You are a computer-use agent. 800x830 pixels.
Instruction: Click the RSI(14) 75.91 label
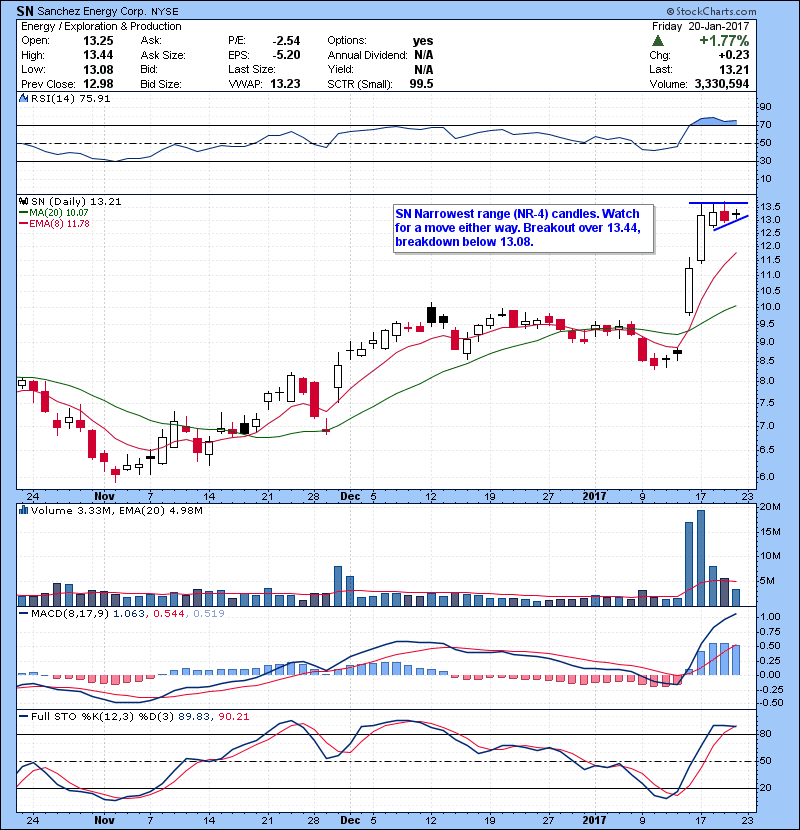point(70,98)
